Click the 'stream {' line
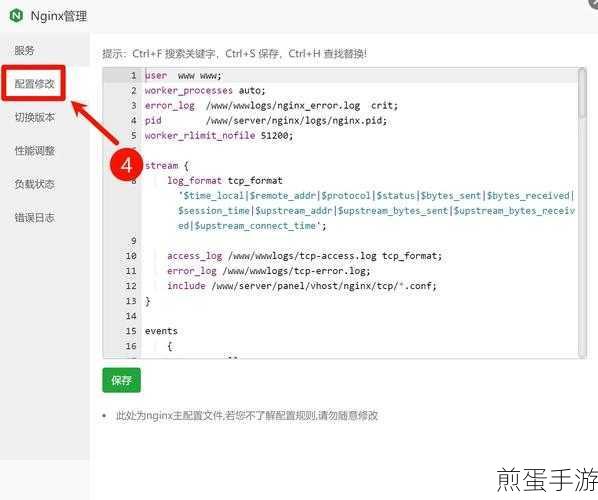598x500 pixels. [167, 166]
